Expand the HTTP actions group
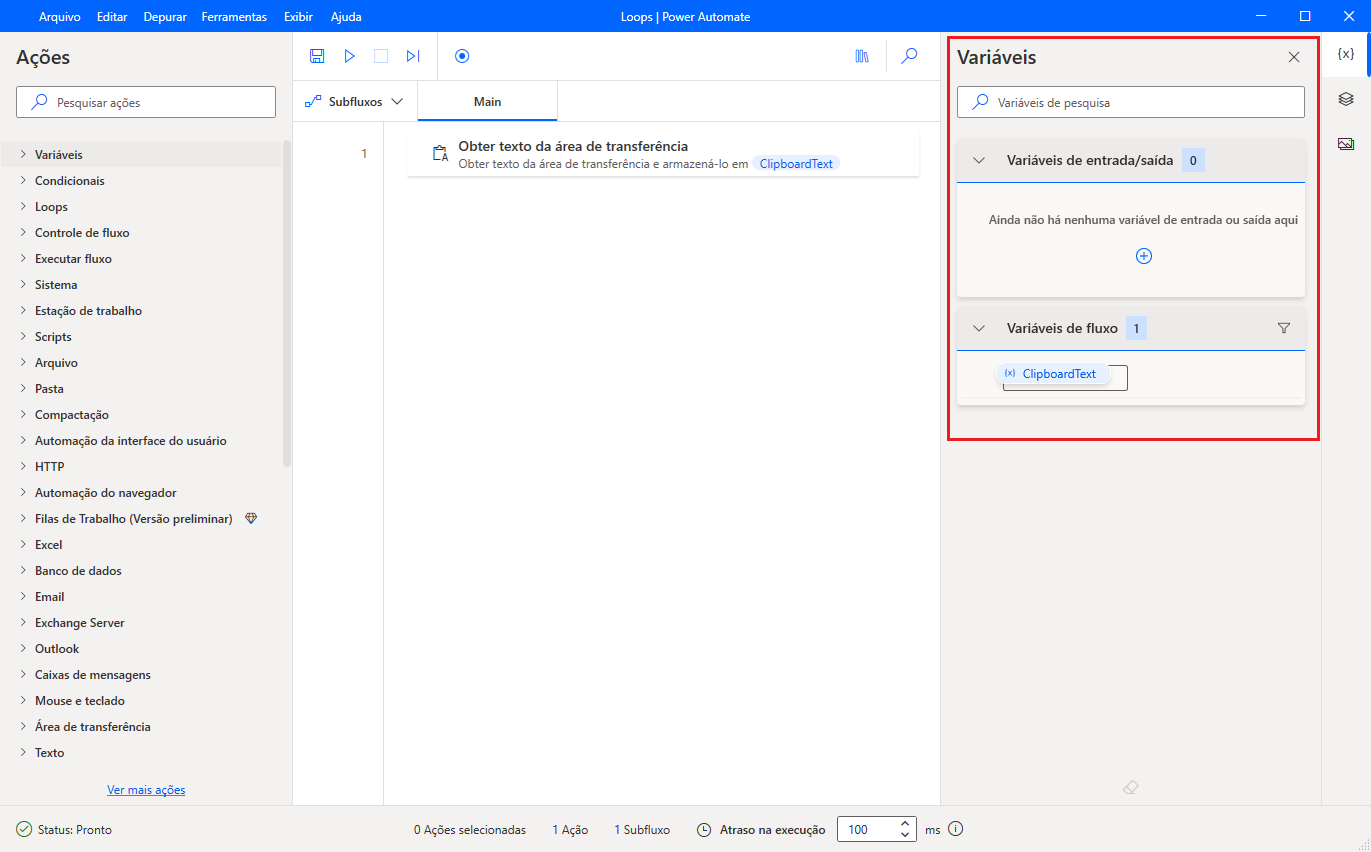This screenshot has height=852, width=1371. (23, 467)
